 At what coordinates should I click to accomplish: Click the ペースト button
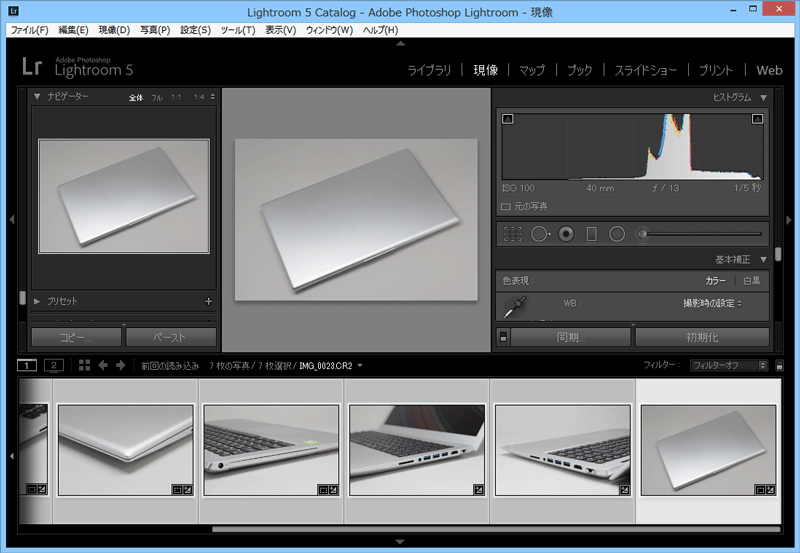click(x=170, y=337)
